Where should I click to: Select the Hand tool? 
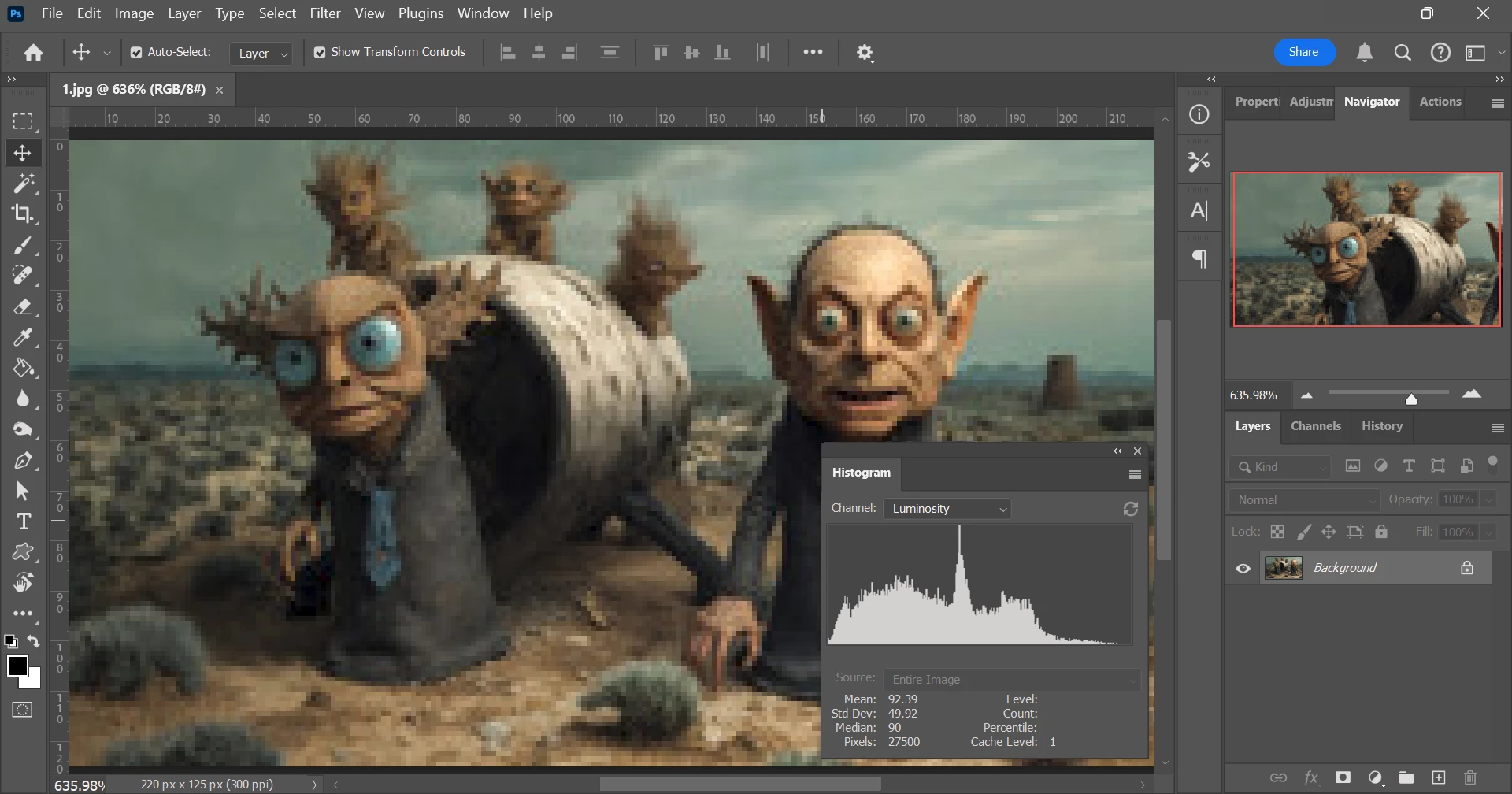(x=23, y=583)
